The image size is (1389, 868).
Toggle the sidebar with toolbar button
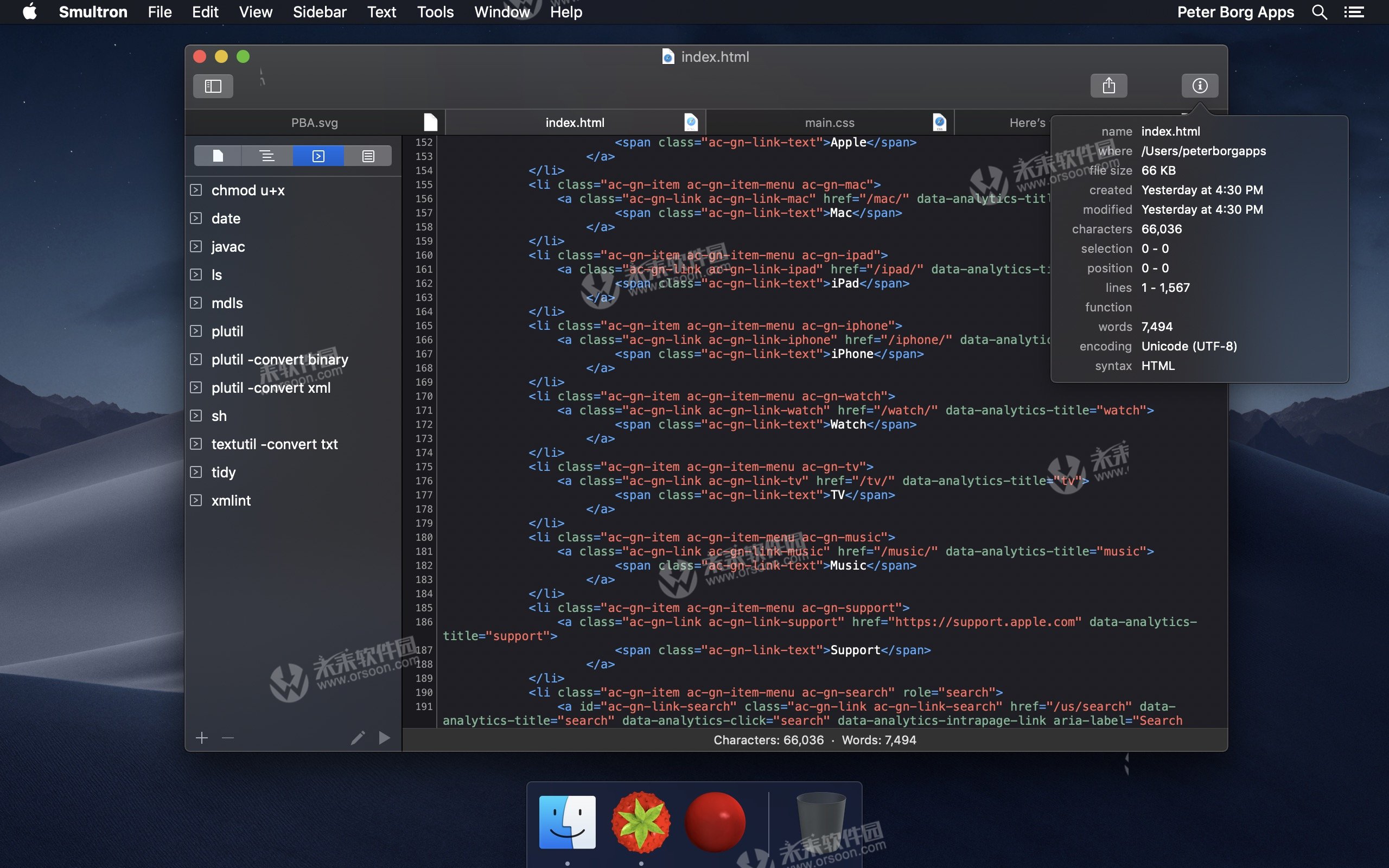click(213, 86)
